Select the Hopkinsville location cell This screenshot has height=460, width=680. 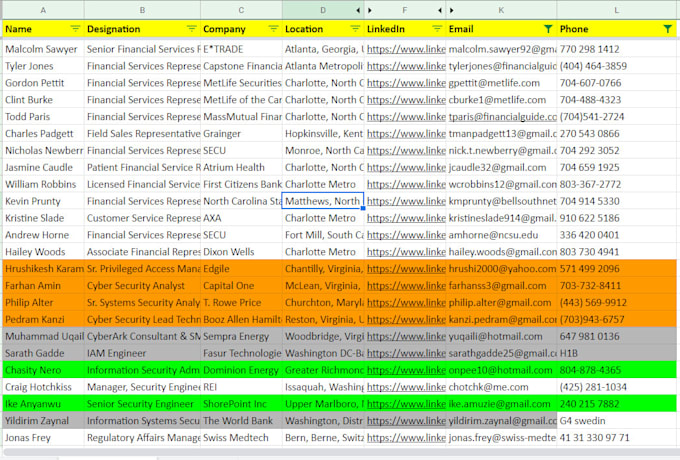click(x=323, y=134)
